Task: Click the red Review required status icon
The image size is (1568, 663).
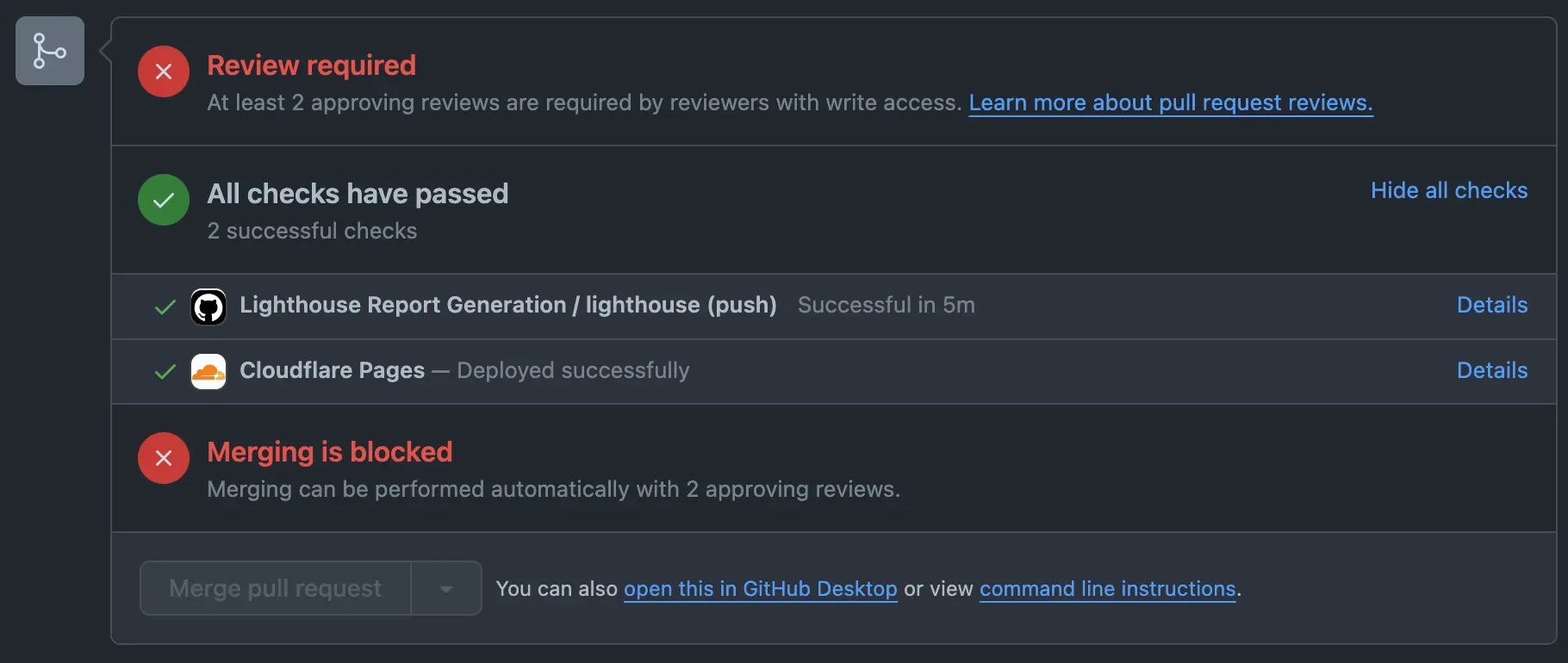Action: [163, 71]
